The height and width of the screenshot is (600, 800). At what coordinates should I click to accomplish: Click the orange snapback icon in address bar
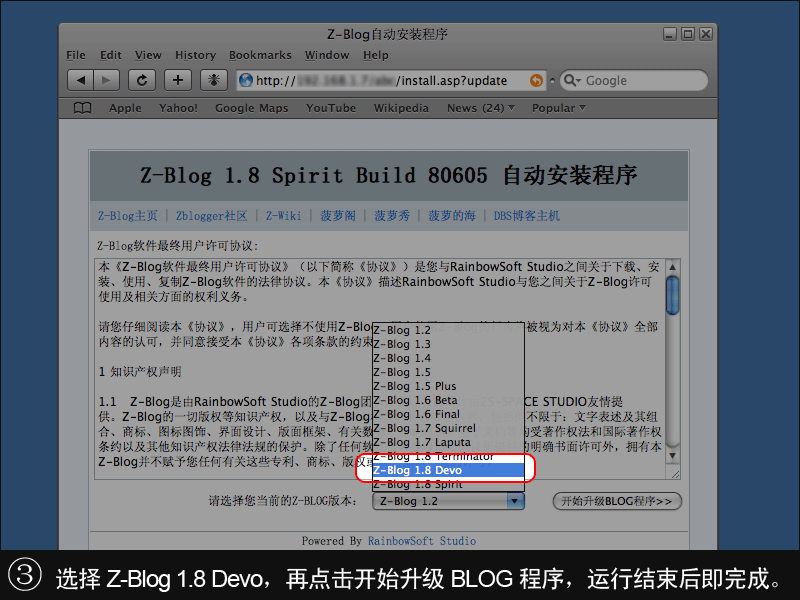point(536,80)
